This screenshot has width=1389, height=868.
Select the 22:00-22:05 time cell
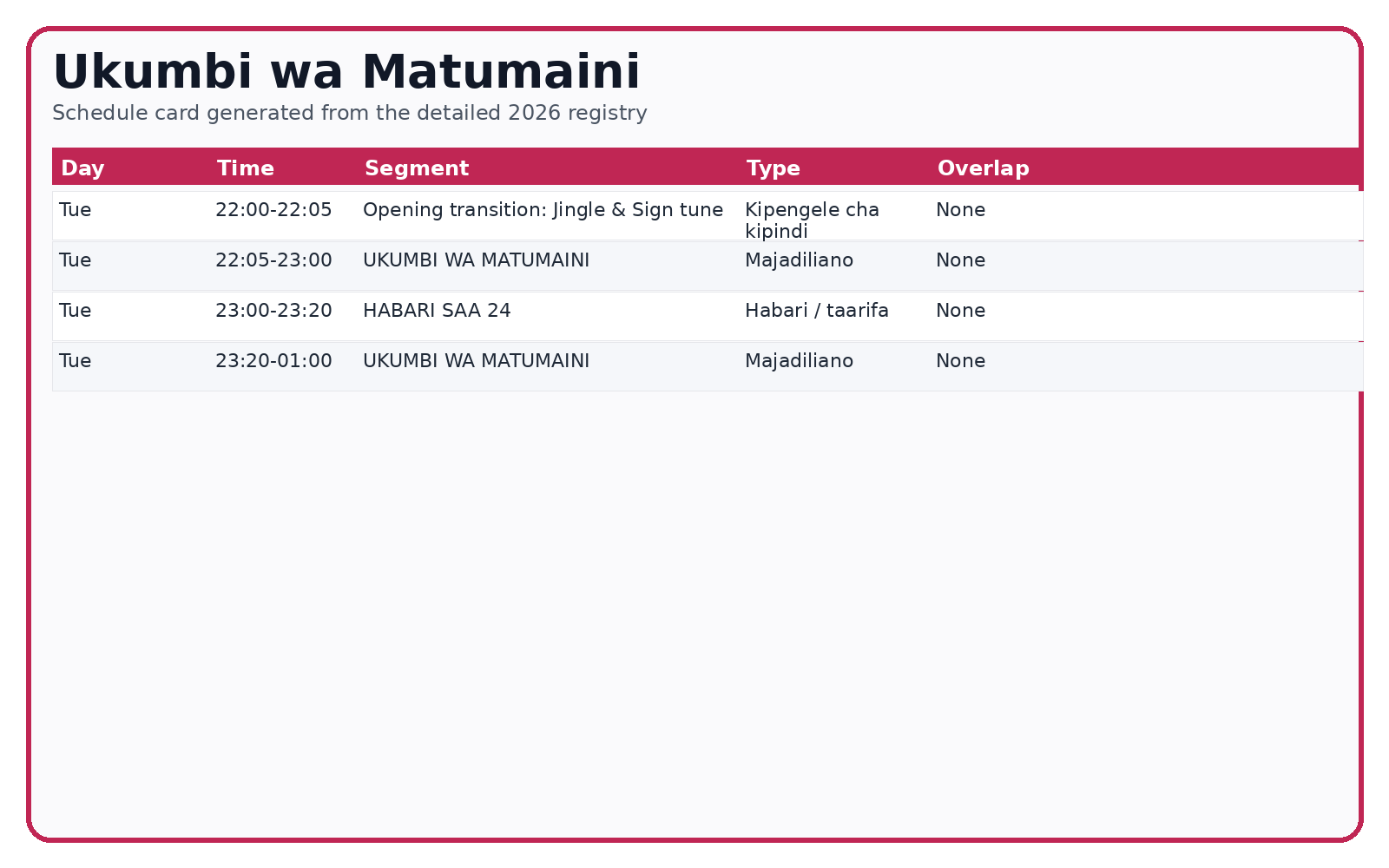click(x=273, y=210)
